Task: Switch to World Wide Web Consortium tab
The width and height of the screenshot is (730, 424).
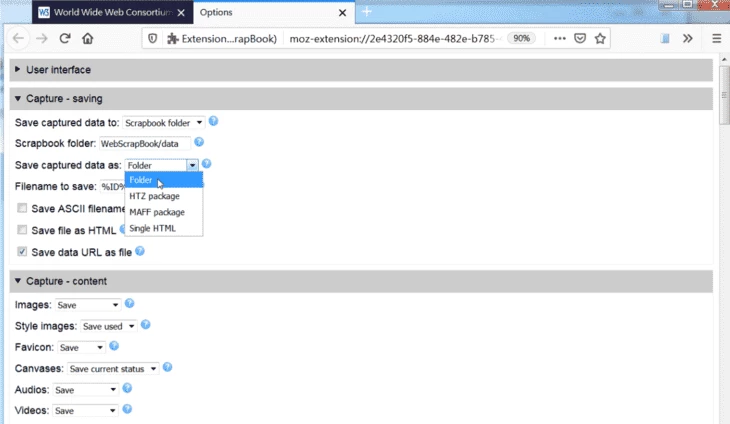Action: (112, 13)
